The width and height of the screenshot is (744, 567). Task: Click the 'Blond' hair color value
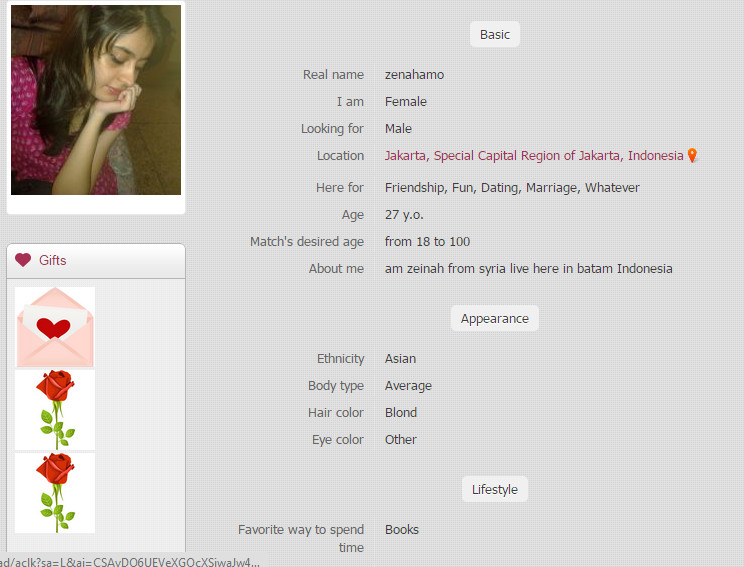click(400, 413)
